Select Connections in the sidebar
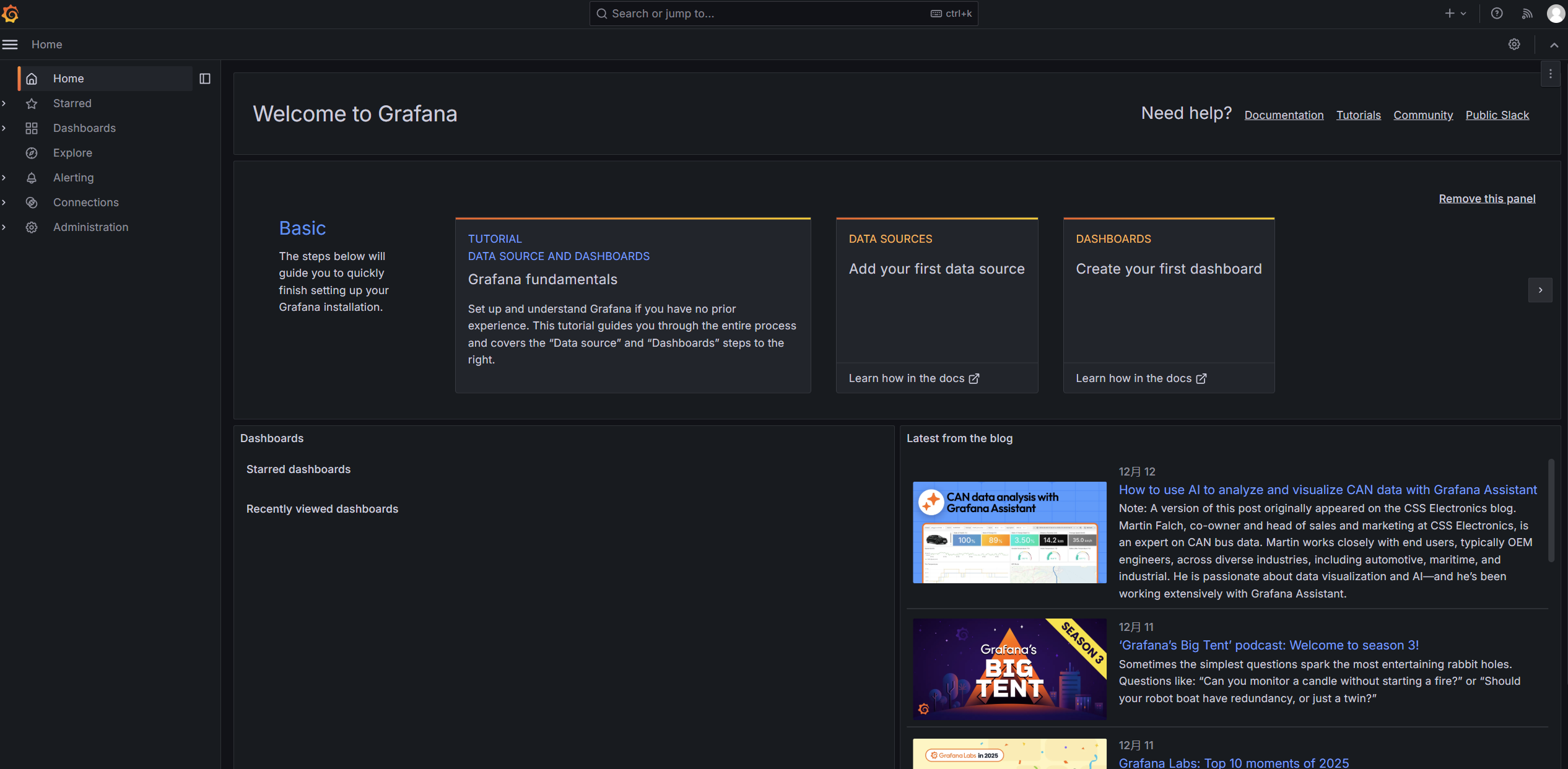This screenshot has width=1568, height=769. [85, 202]
